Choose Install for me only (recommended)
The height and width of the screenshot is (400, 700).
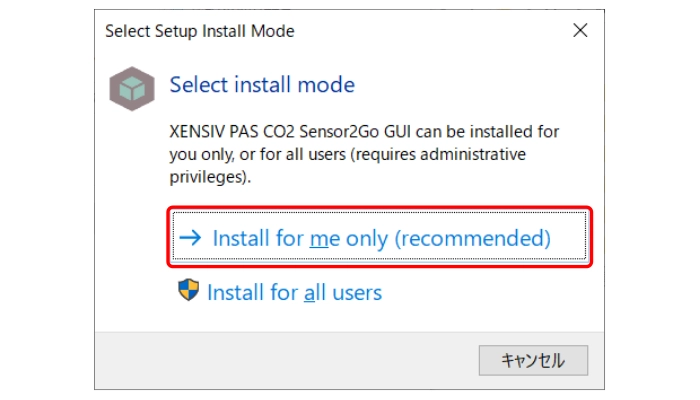379,236
